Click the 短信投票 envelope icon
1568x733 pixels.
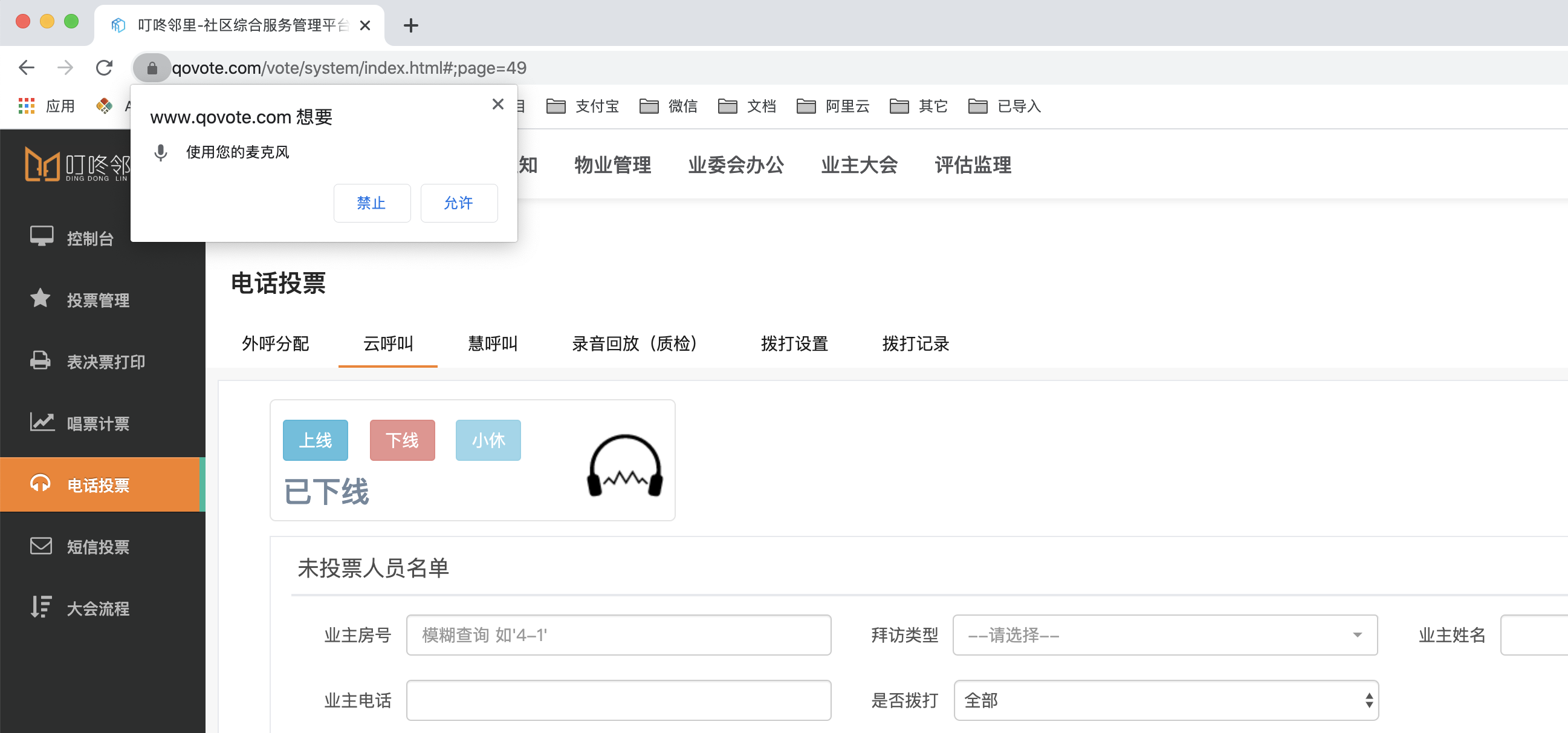[40, 546]
